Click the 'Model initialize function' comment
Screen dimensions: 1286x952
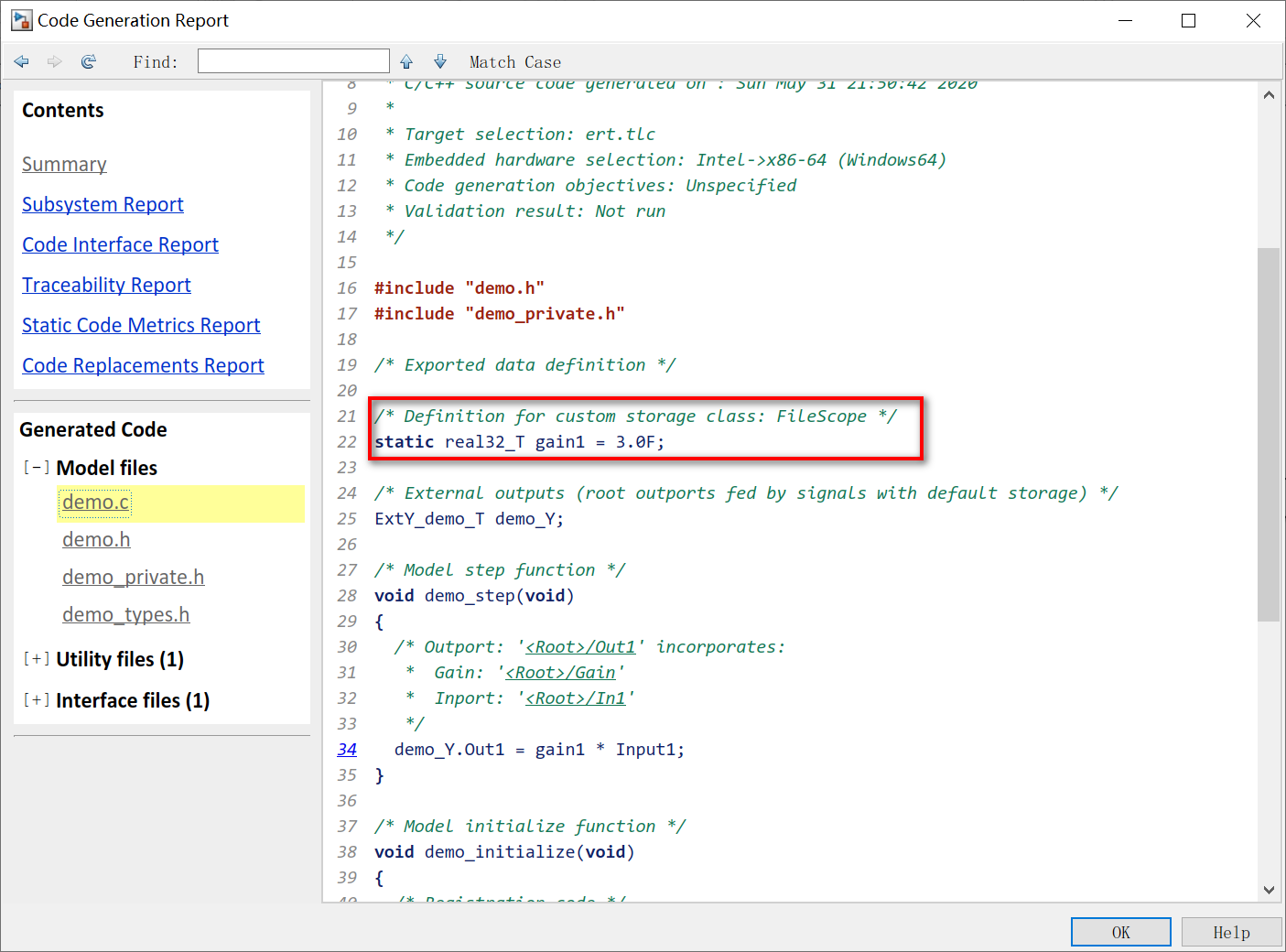pos(530,827)
